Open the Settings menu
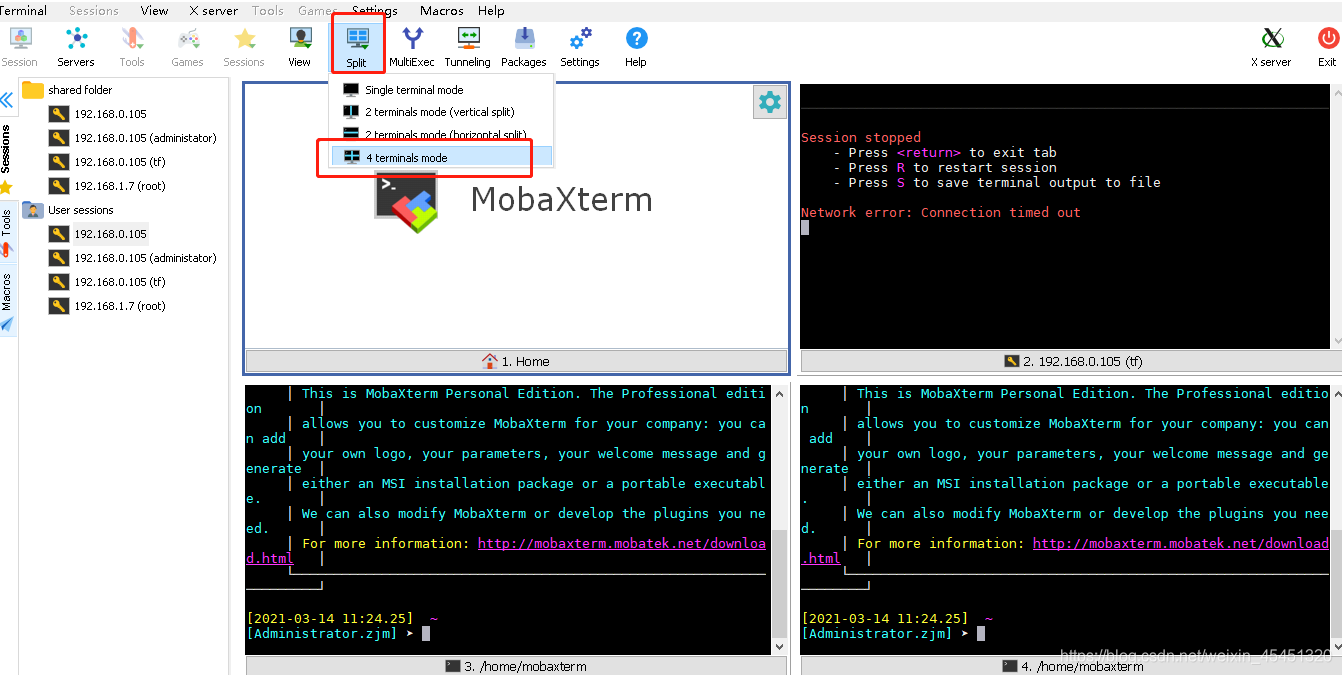The image size is (1342, 675). click(x=375, y=11)
